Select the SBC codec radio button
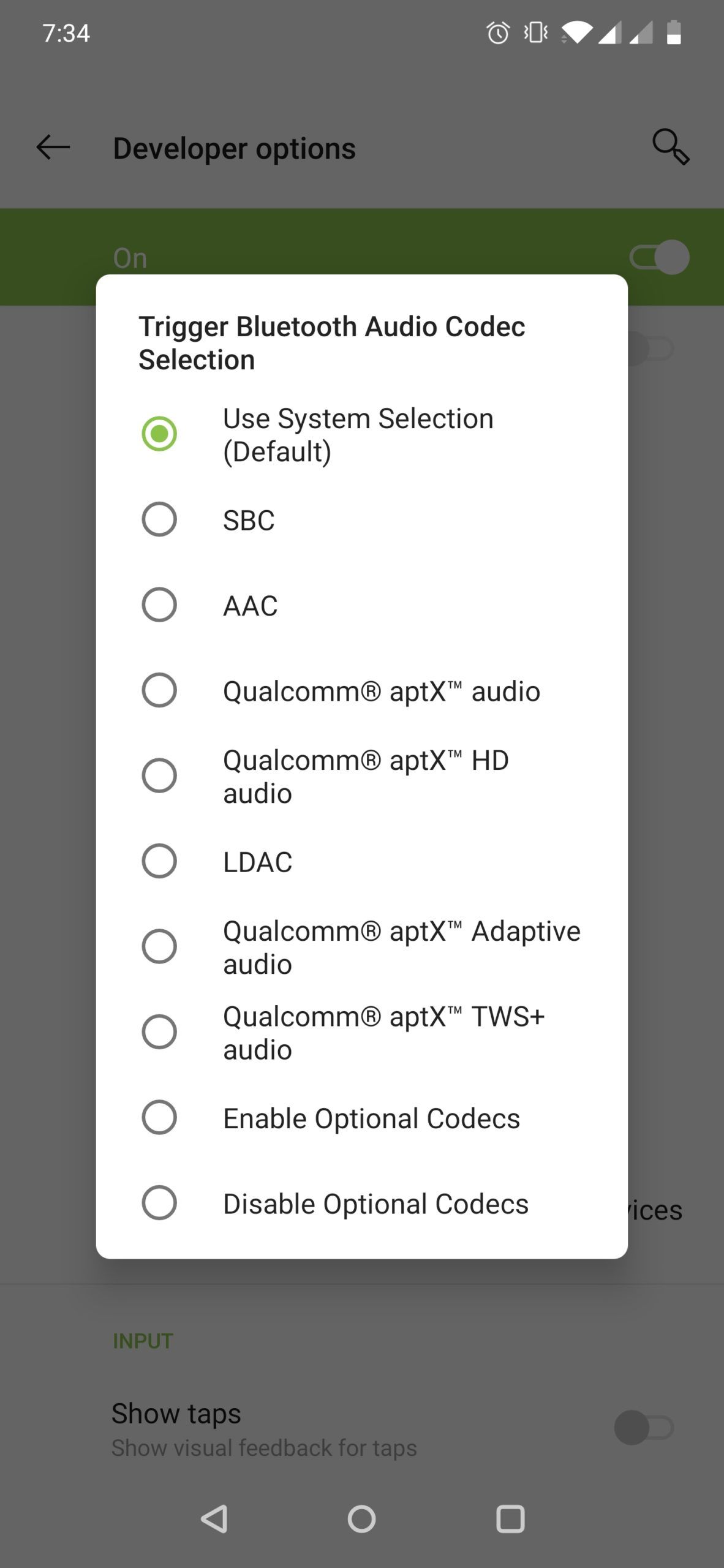Image resolution: width=724 pixels, height=1568 pixels. [x=159, y=519]
